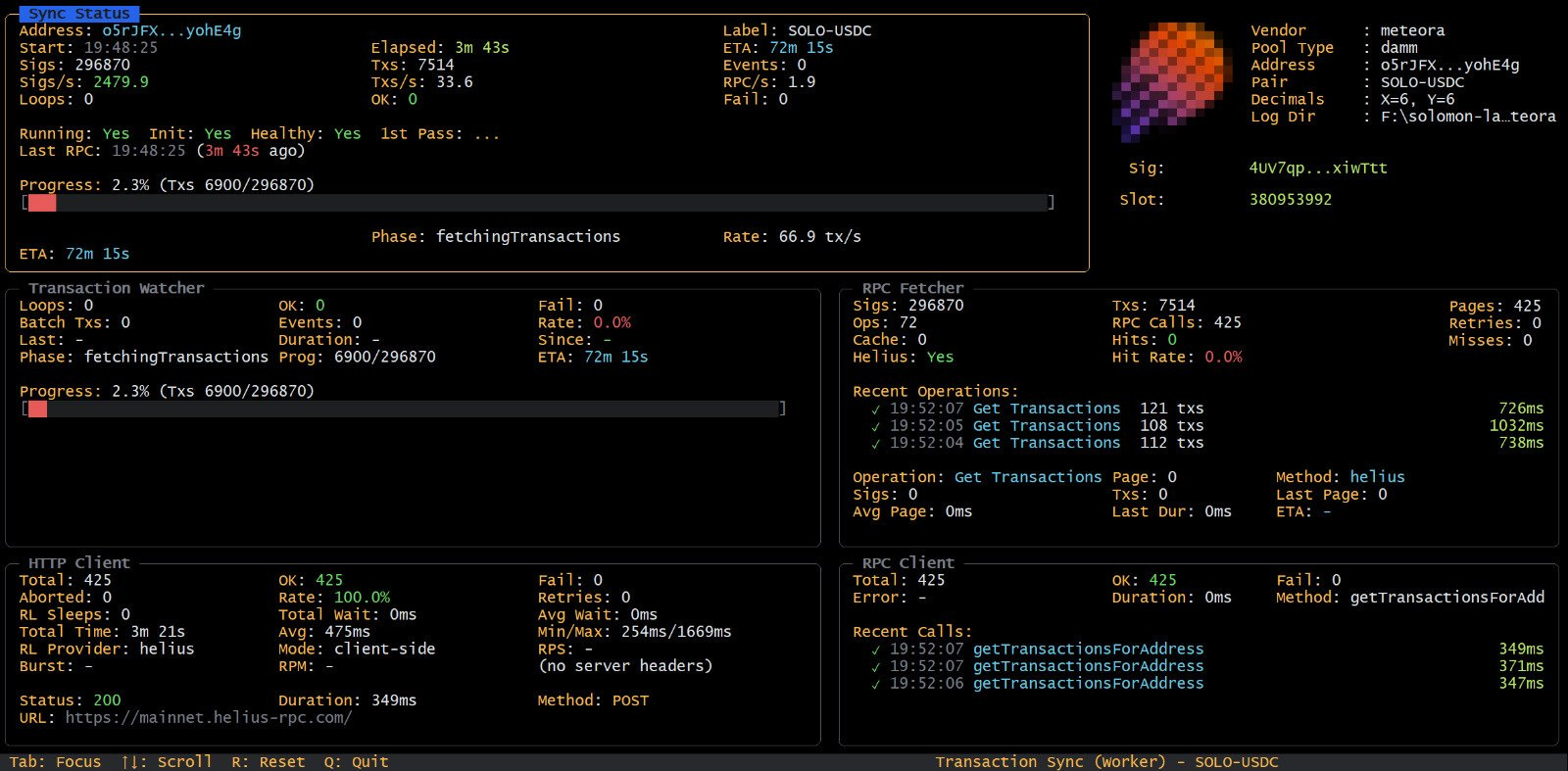Click the Method helius value in RPC Fetcher
The image size is (1568, 771).
point(1377,477)
